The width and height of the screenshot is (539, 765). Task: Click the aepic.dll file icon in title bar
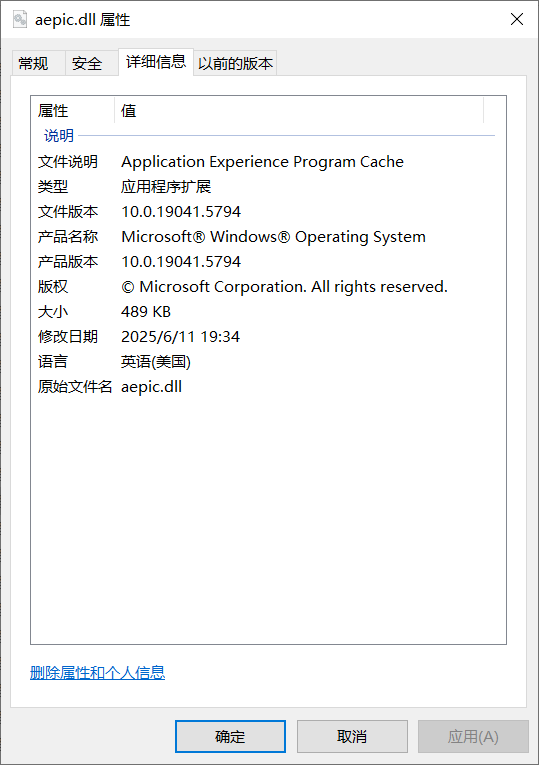tap(20, 20)
